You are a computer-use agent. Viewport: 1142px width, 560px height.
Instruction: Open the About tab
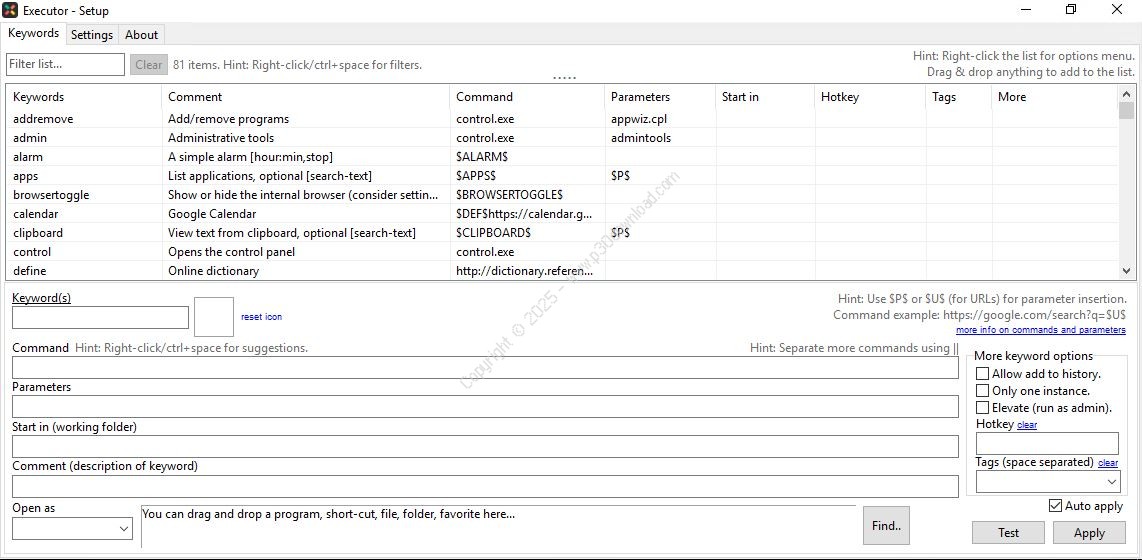pyautogui.click(x=142, y=35)
